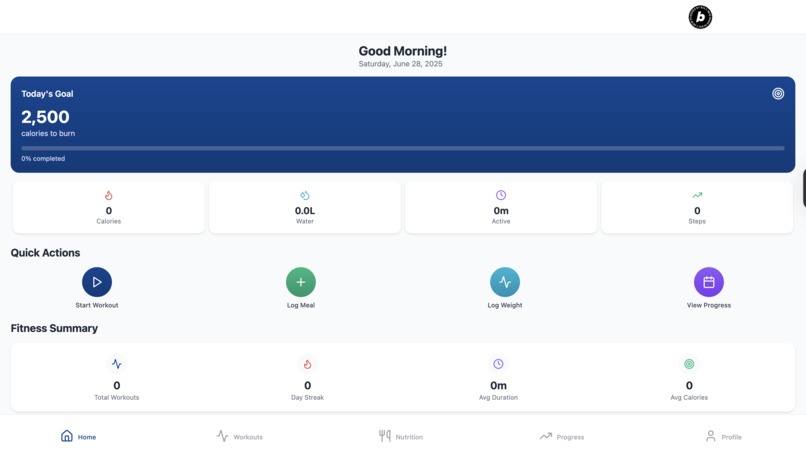The height and width of the screenshot is (457, 806).
Task: Click the Progress trending arrow icon in the bottom navigation
Action: point(545,436)
